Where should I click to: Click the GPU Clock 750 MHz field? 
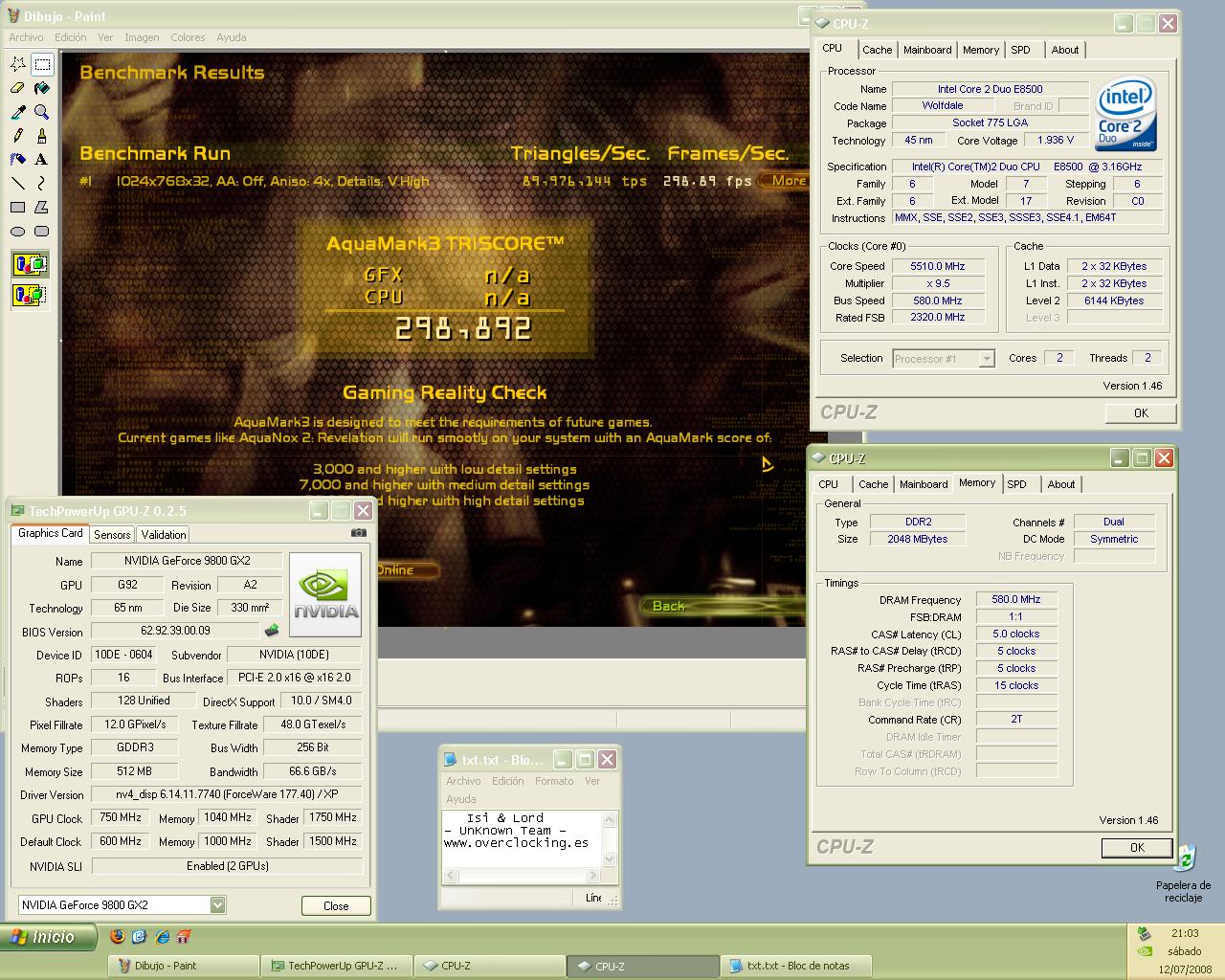click(122, 817)
